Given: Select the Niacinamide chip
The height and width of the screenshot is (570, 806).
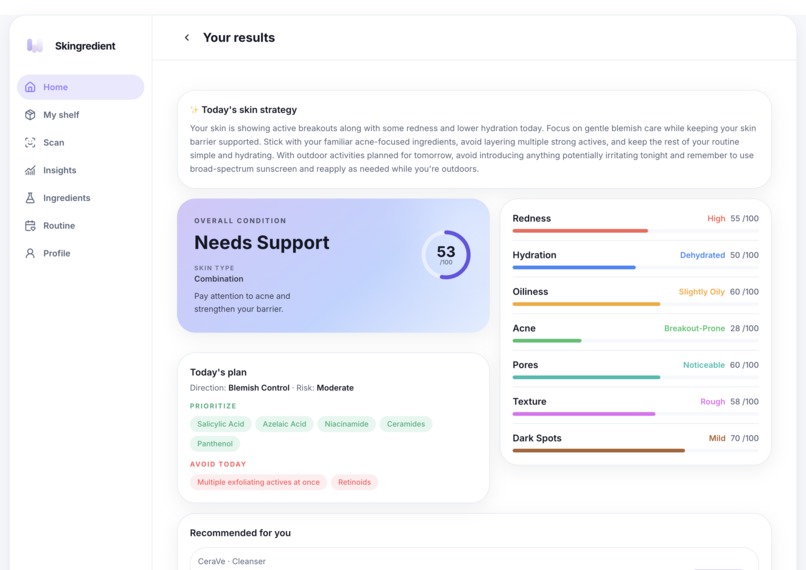Looking at the screenshot, I should point(346,424).
